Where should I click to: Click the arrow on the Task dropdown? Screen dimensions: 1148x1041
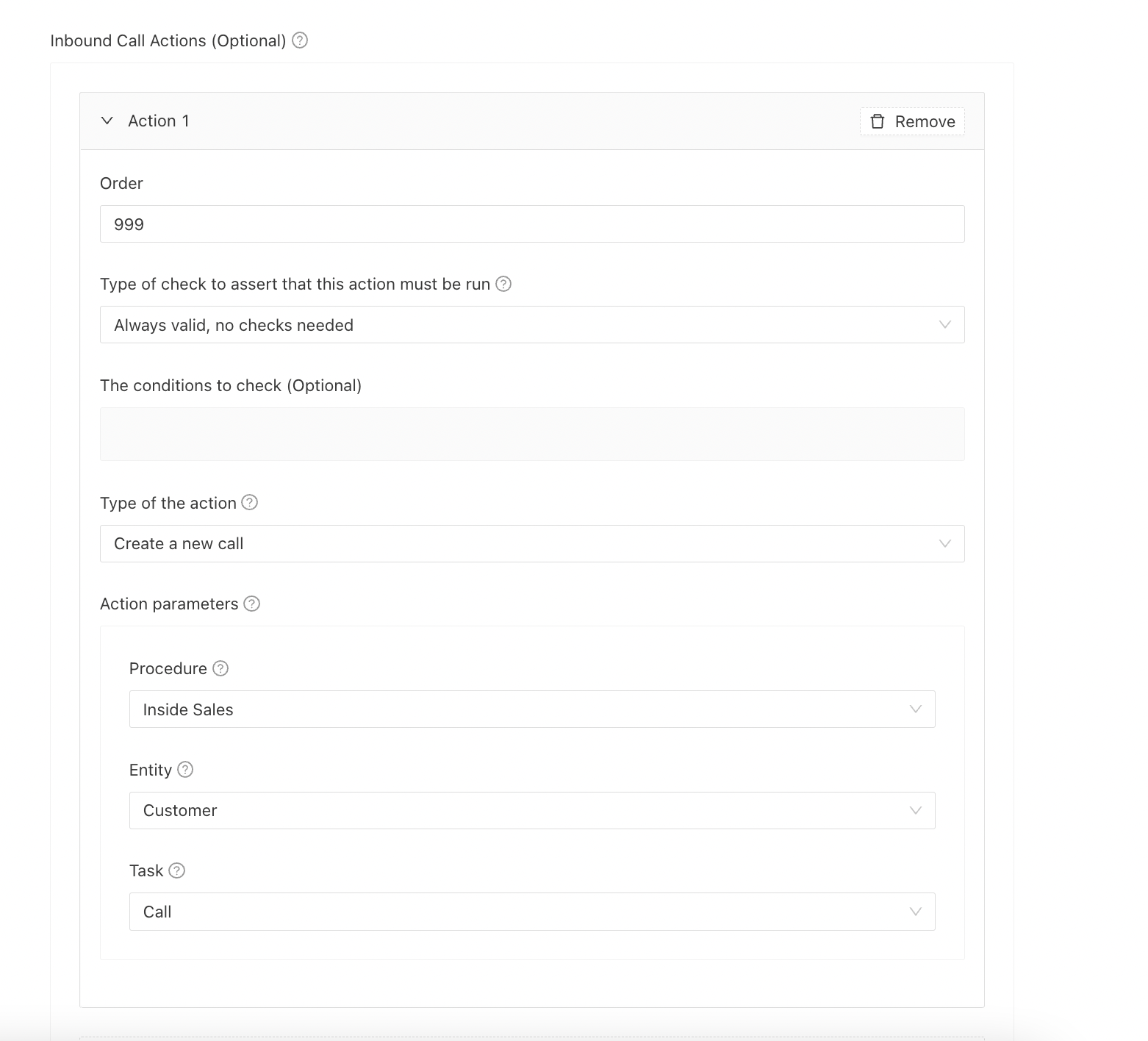click(916, 912)
